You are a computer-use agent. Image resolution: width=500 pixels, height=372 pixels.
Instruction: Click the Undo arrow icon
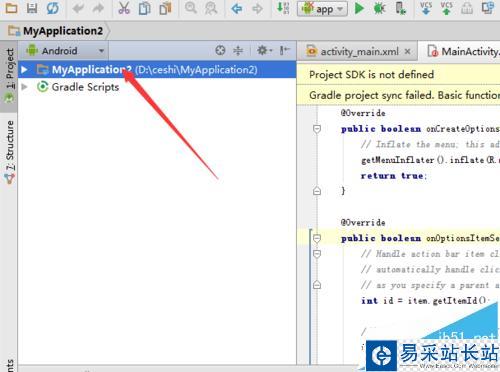coord(78,8)
